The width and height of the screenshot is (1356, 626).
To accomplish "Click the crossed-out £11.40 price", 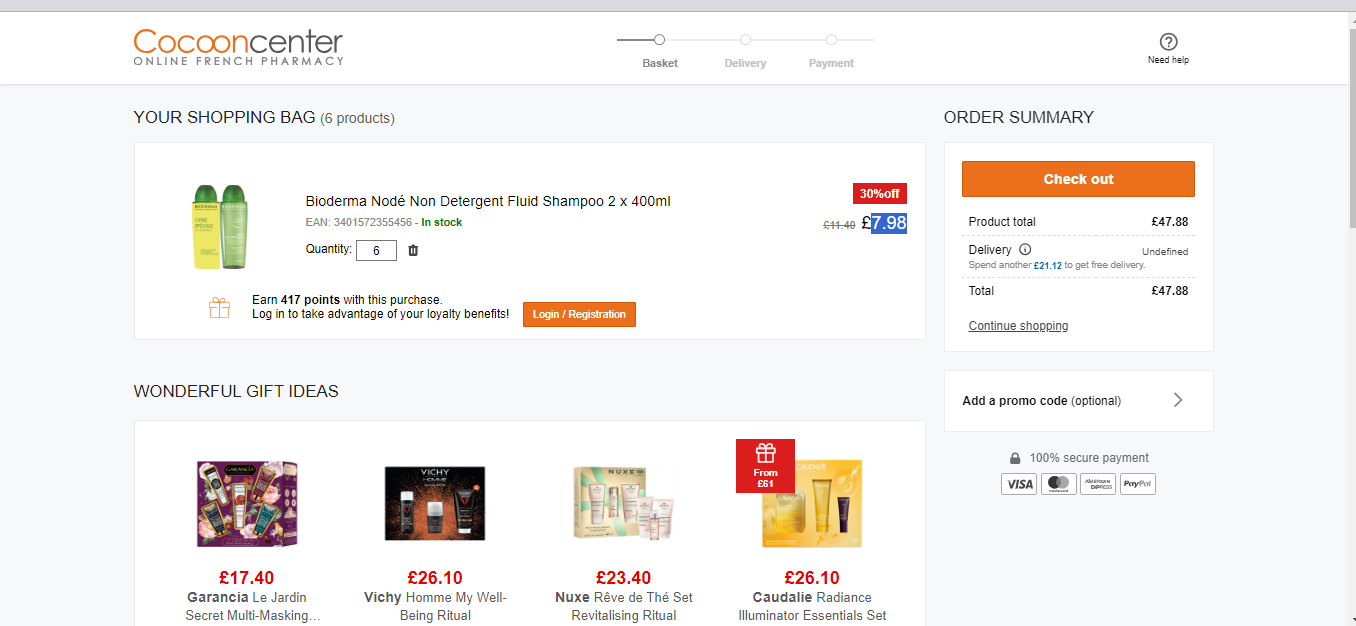I will click(x=839, y=226).
